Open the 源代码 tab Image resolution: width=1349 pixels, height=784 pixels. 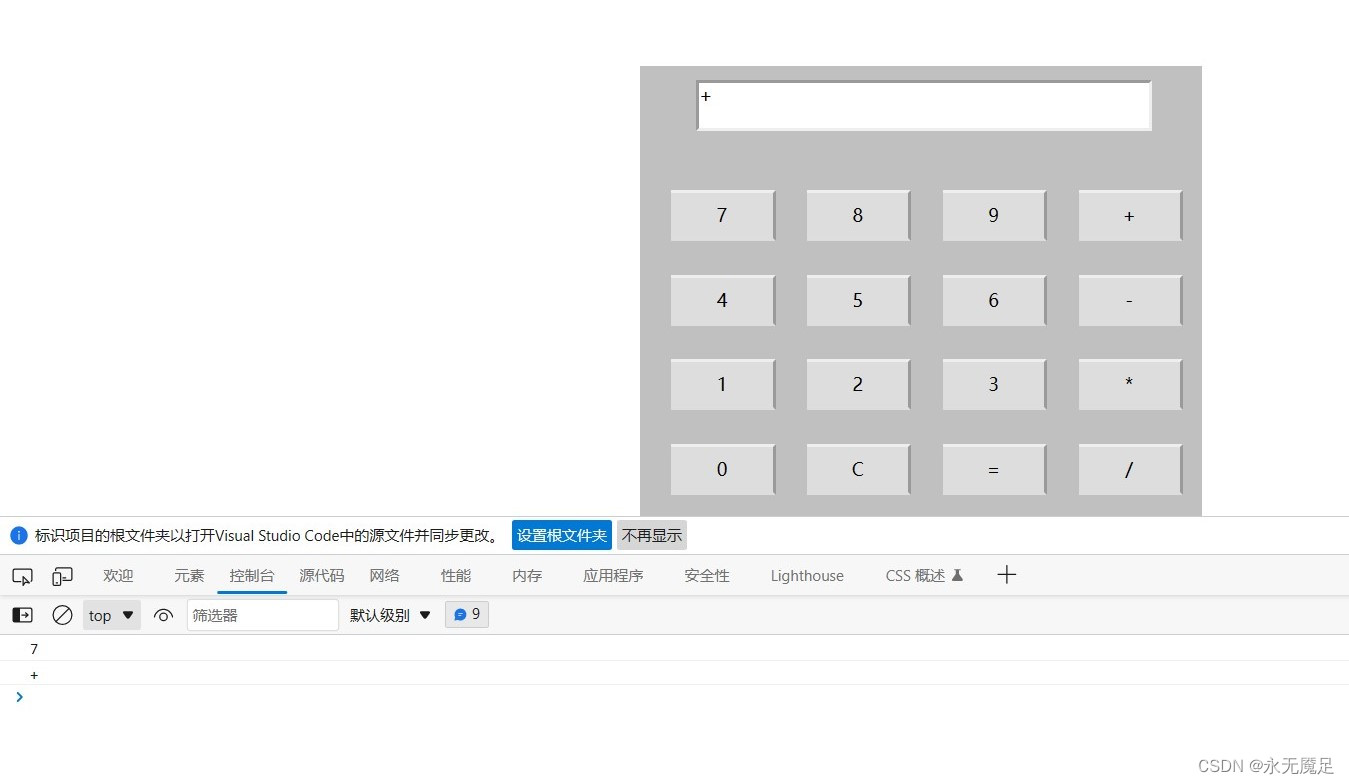coord(322,576)
